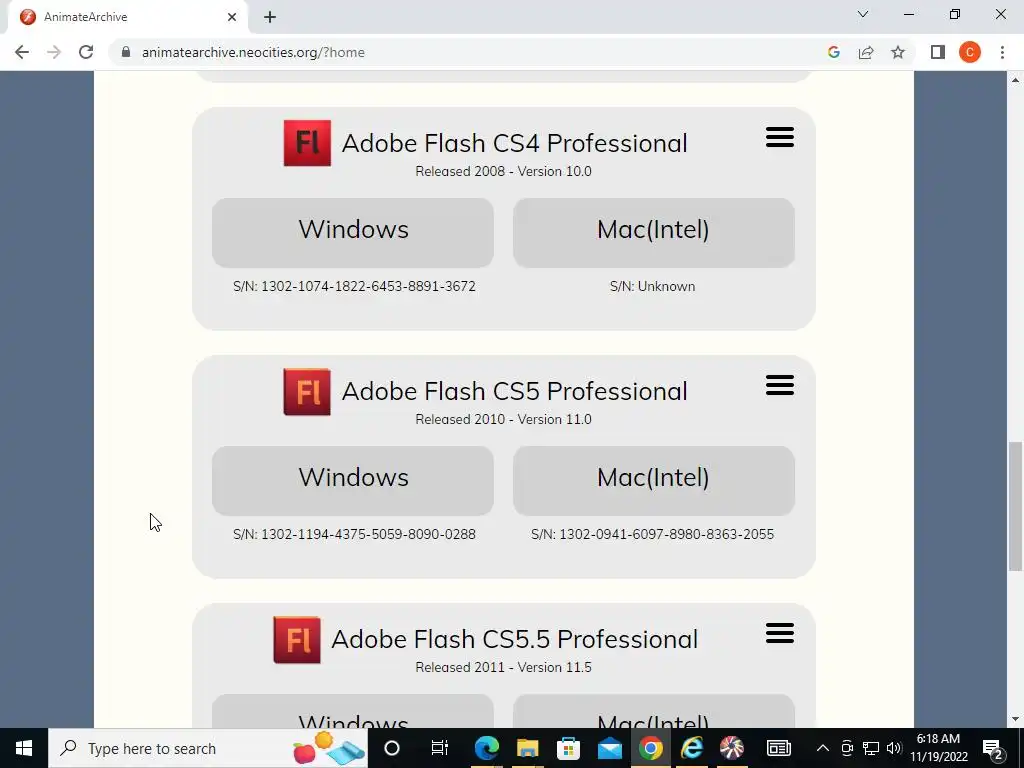
Task: Open Cortana from the taskbar
Action: pos(392,748)
